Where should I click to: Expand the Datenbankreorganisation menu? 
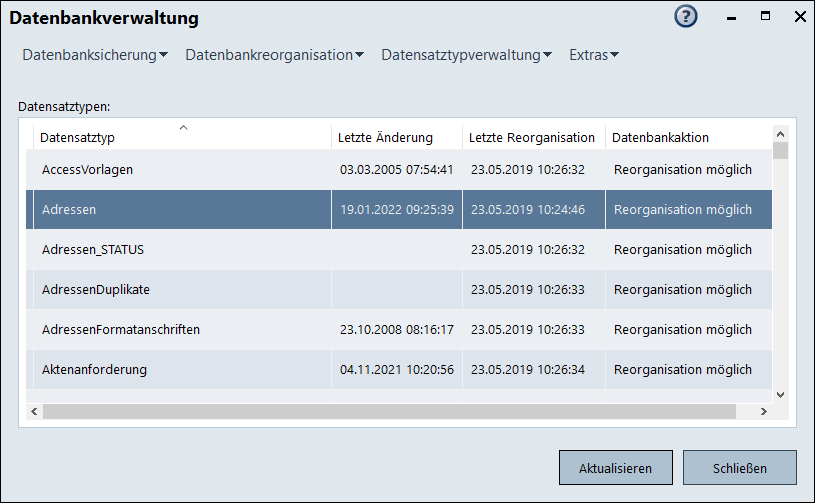tap(274, 55)
